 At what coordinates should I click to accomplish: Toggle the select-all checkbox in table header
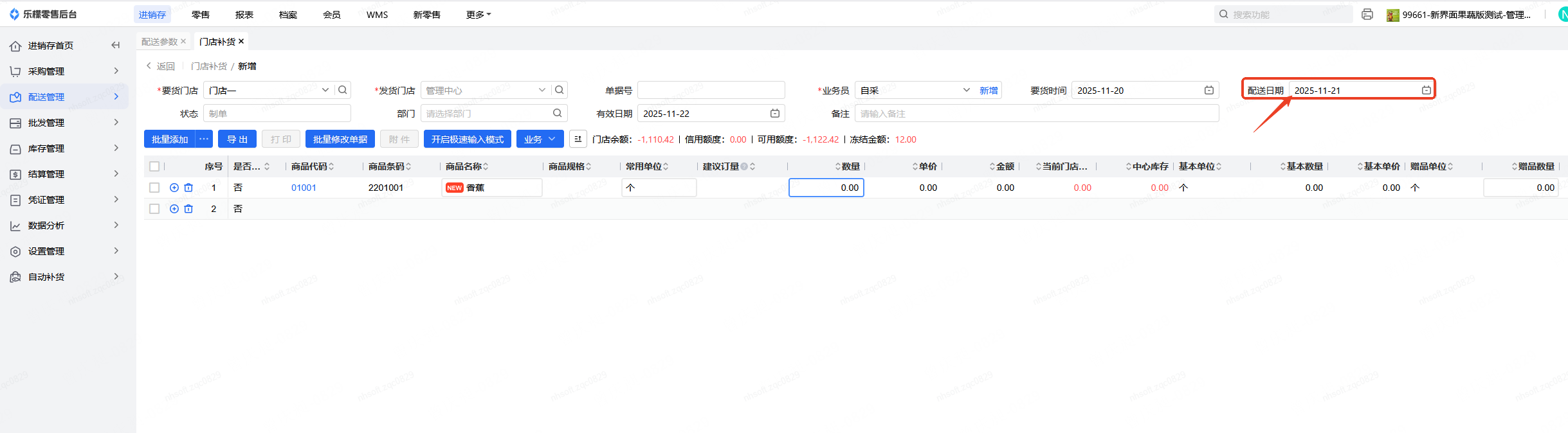point(154,166)
